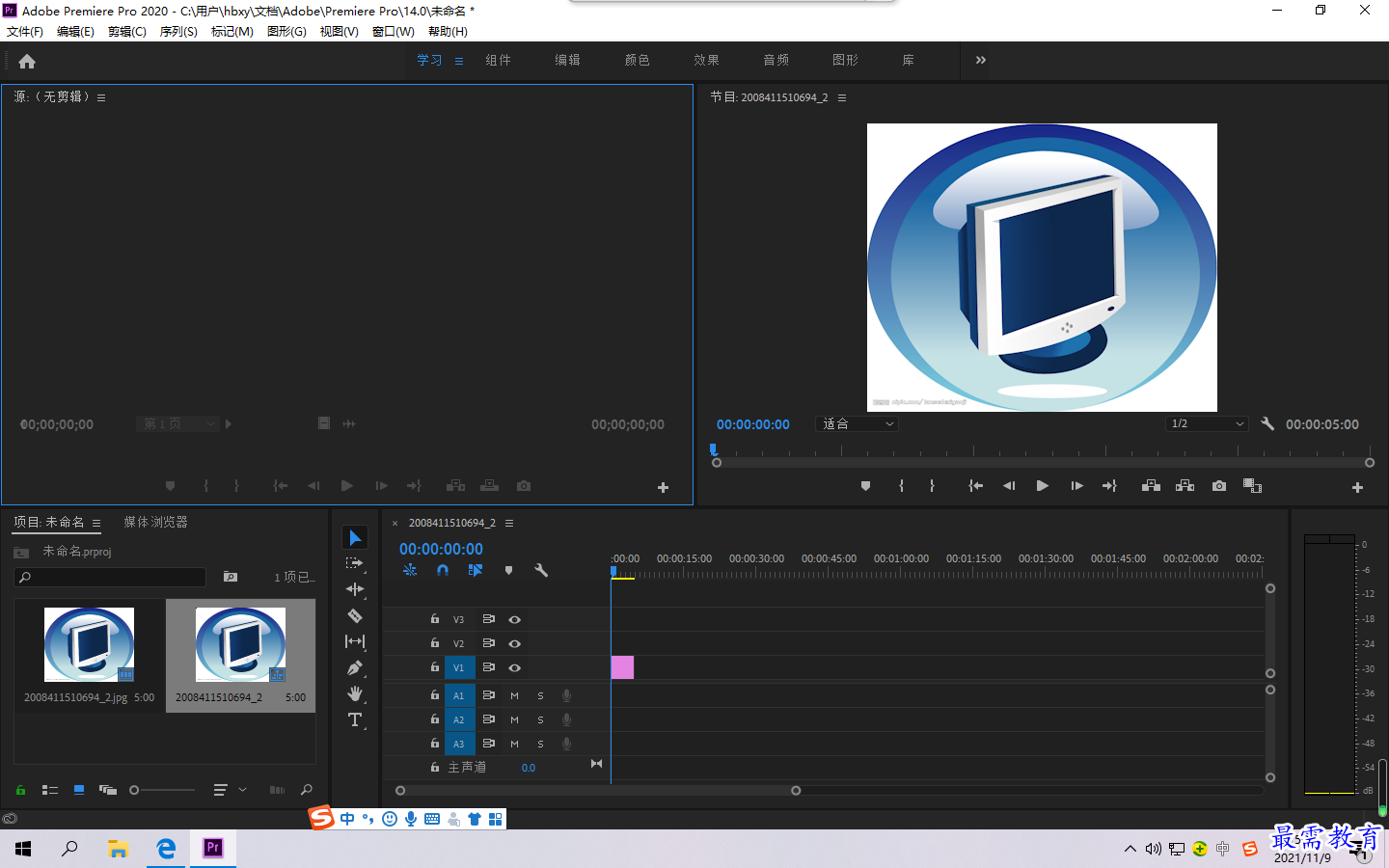Select the Type tool
This screenshot has width=1389, height=868.
pyautogui.click(x=355, y=719)
